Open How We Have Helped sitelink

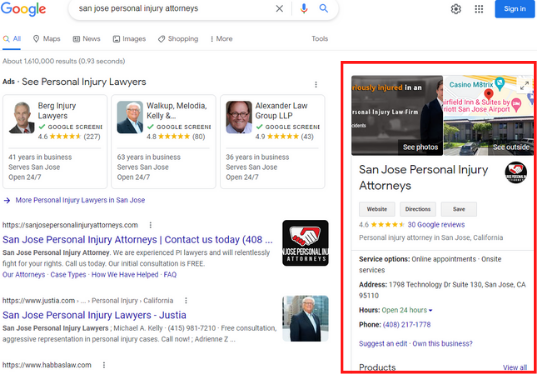125,275
